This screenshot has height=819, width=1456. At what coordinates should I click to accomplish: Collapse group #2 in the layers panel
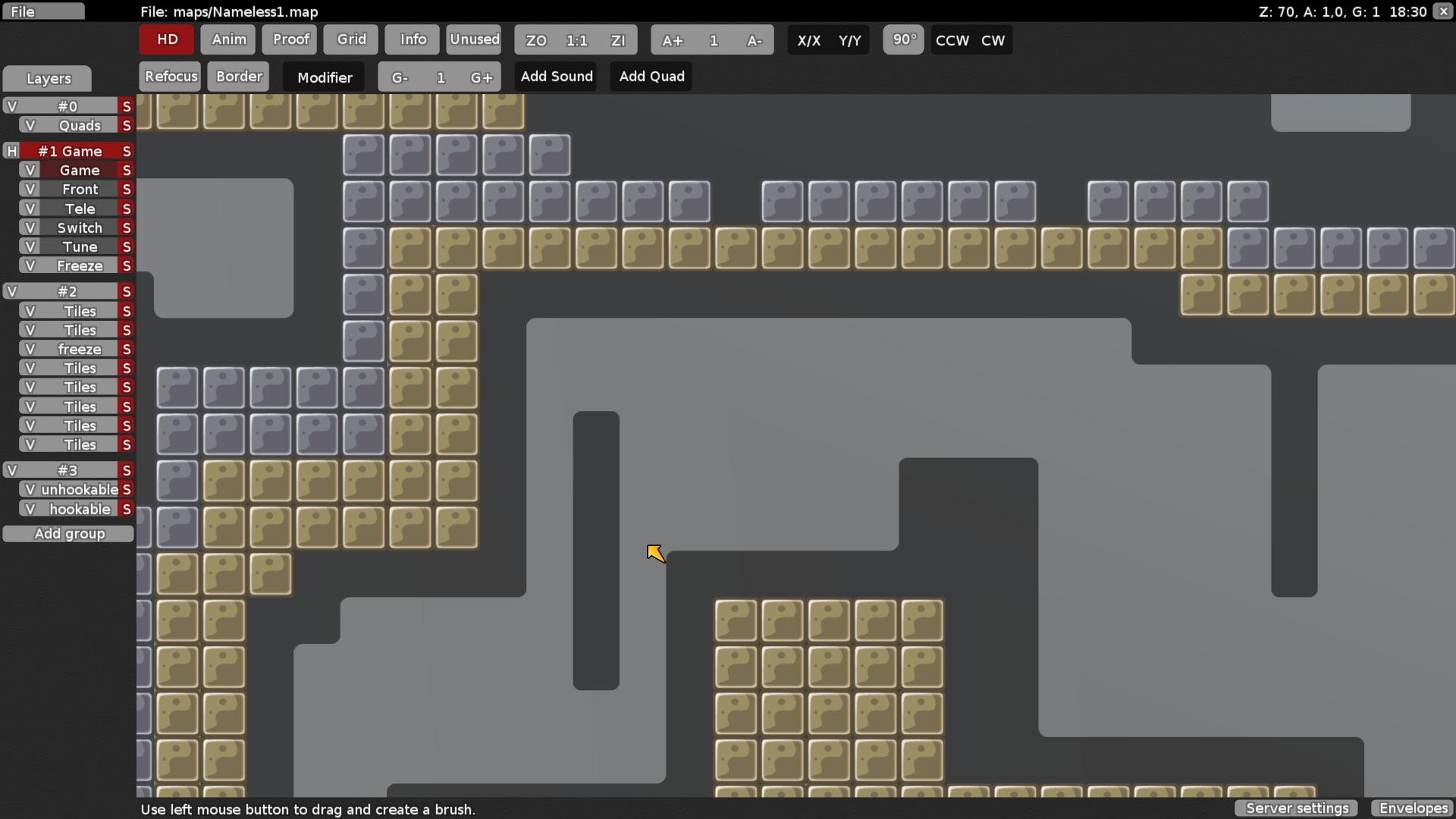click(x=11, y=291)
